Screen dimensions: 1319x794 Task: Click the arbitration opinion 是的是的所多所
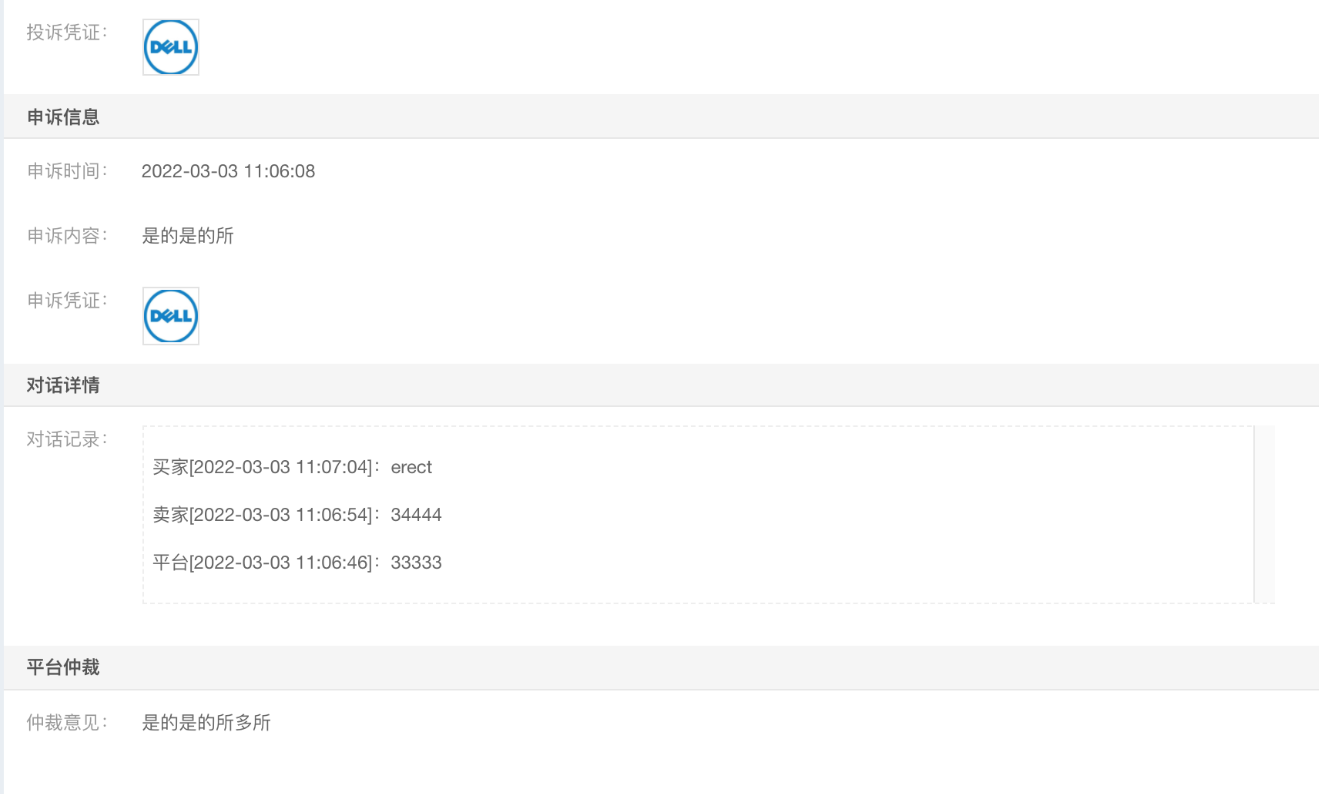pyautogui.click(x=206, y=723)
